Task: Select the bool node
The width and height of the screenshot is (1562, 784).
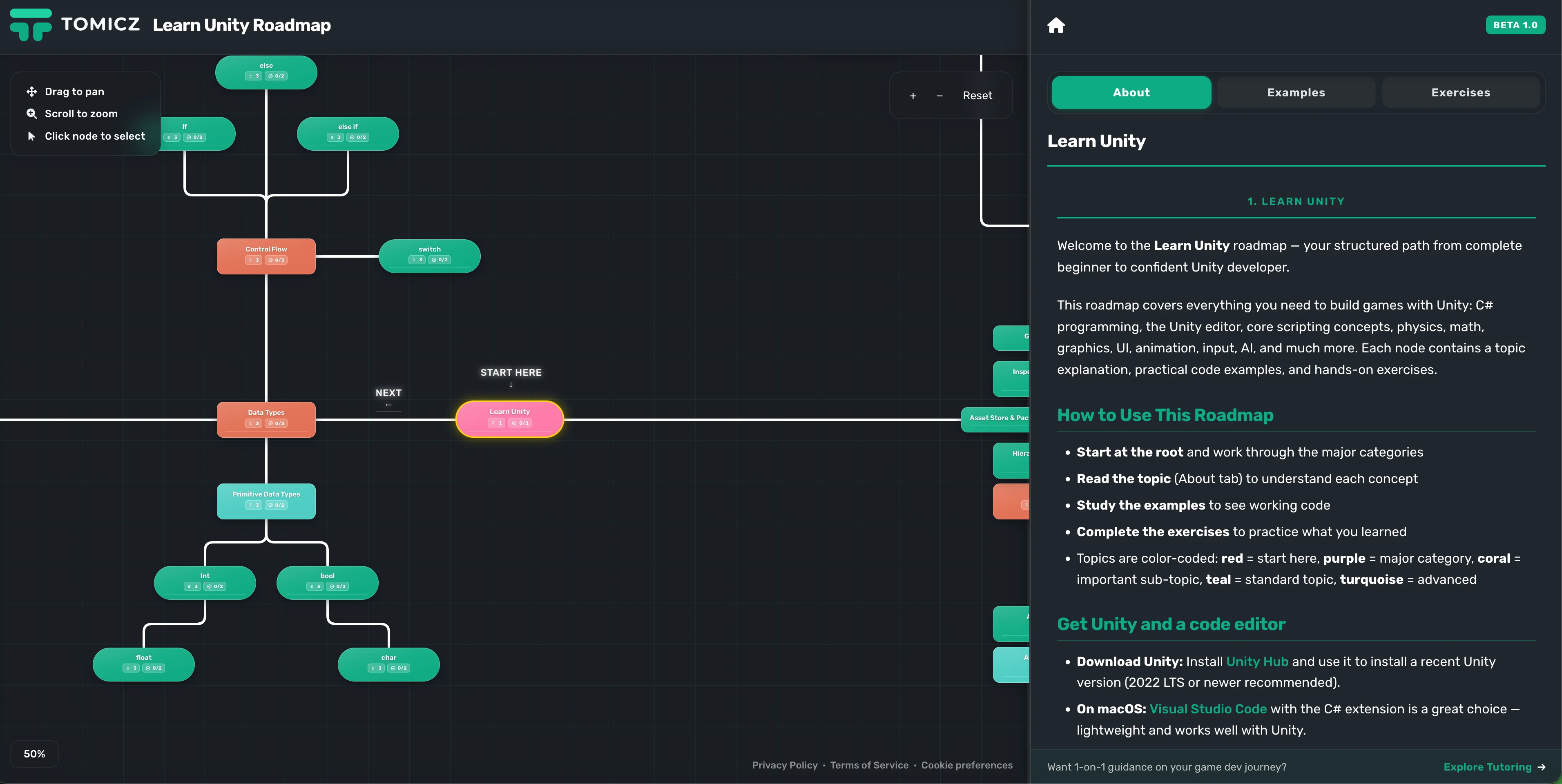Action: [x=328, y=583]
